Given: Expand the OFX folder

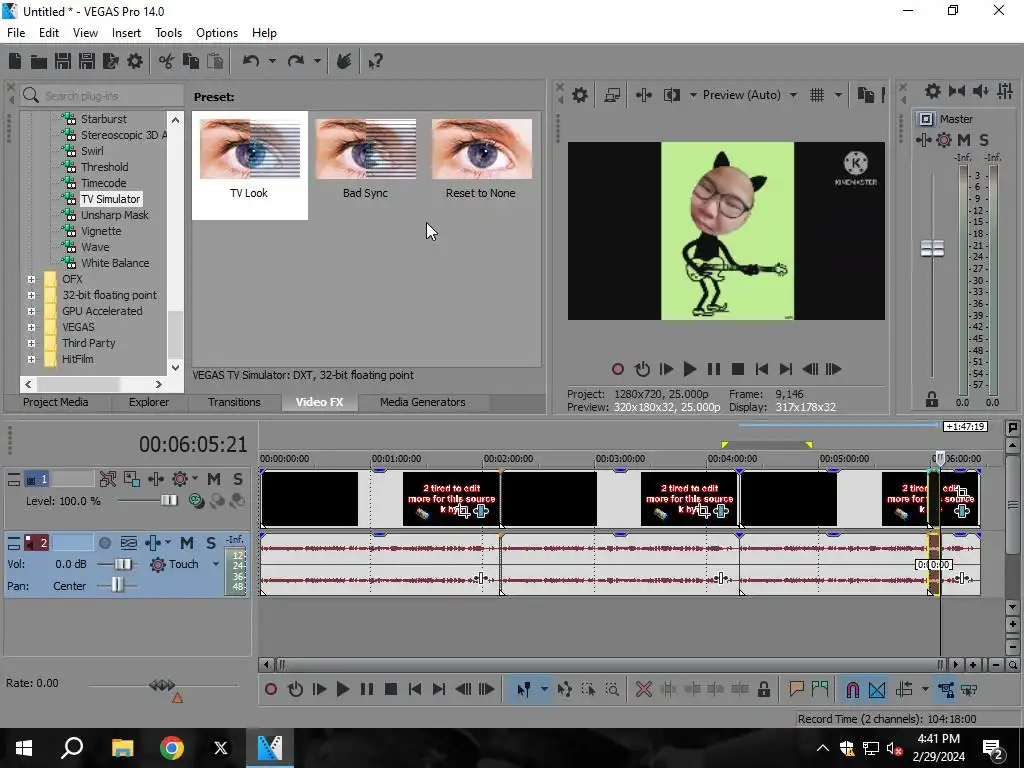Looking at the screenshot, I should tap(31, 279).
